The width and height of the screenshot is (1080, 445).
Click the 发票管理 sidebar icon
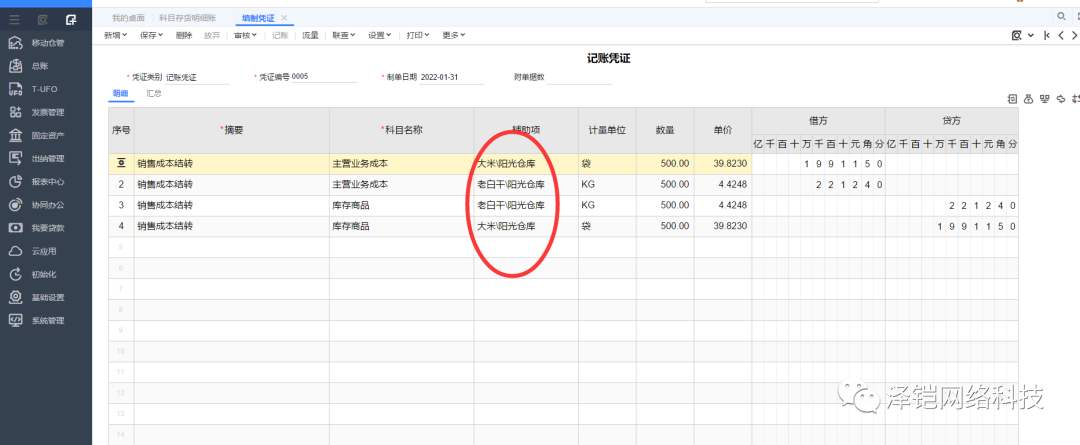(x=16, y=112)
